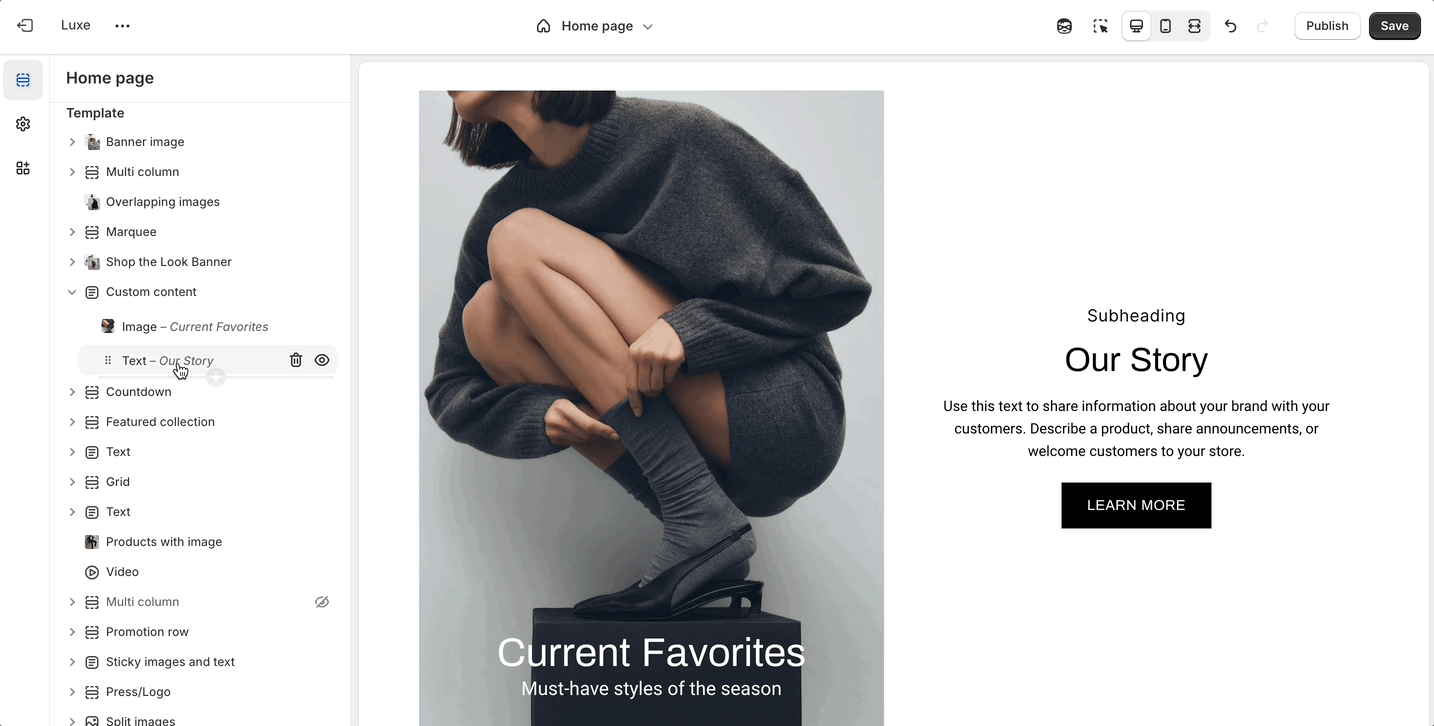Image resolution: width=1434 pixels, height=726 pixels.
Task: Click the undo arrow icon
Action: pos(1231,26)
